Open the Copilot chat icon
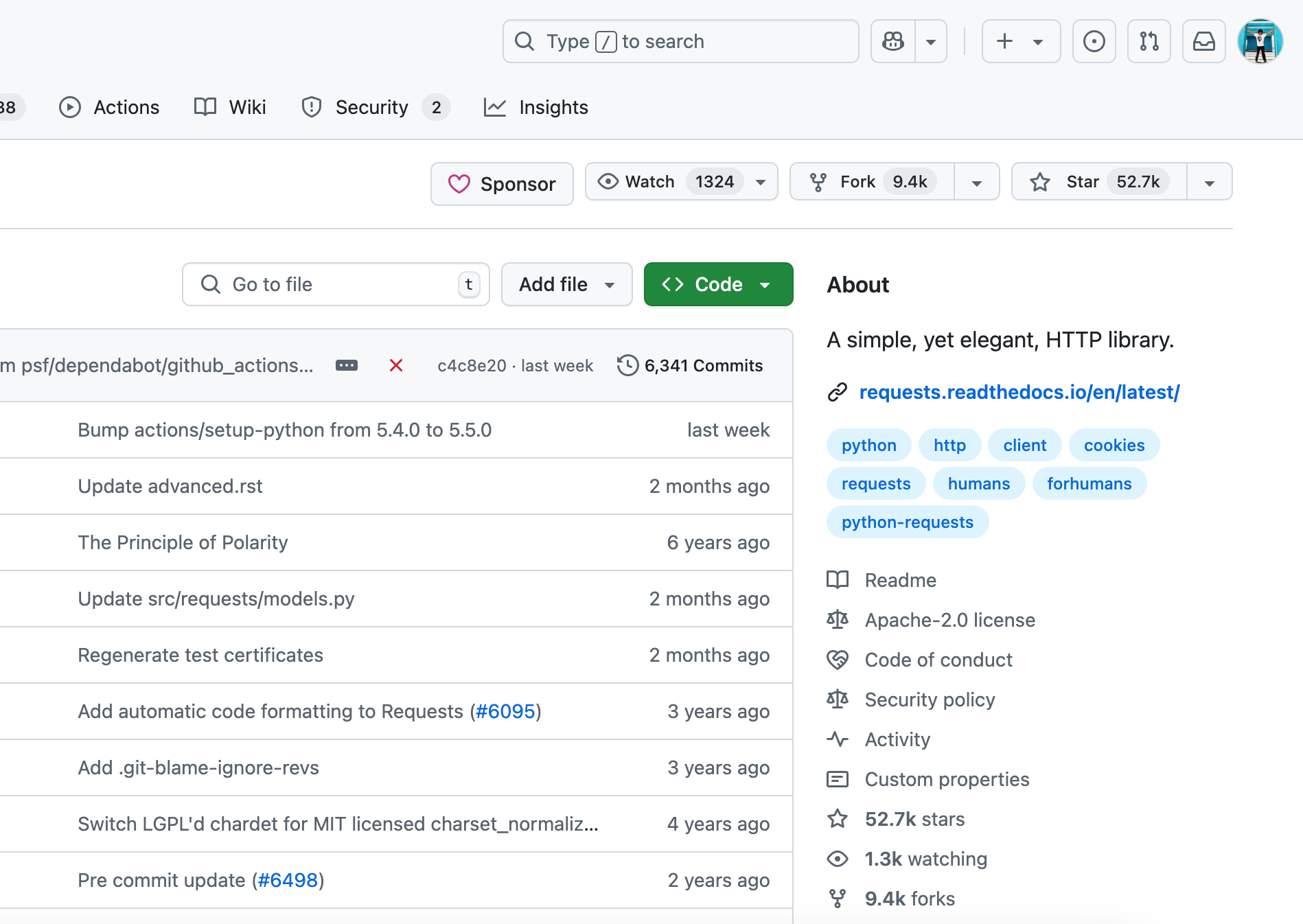Image resolution: width=1303 pixels, height=924 pixels. [893, 41]
